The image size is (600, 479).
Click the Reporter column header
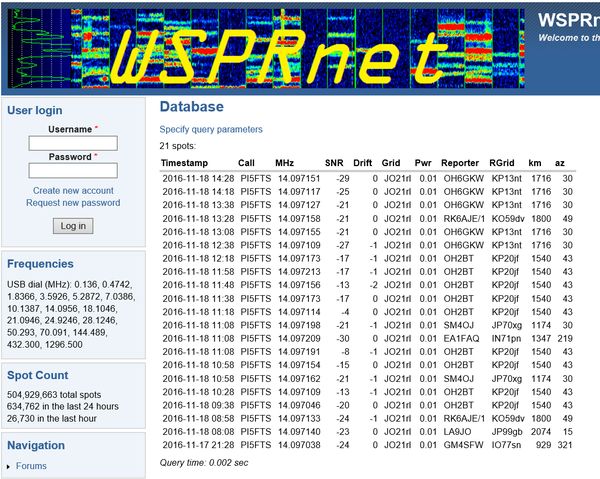click(460, 162)
